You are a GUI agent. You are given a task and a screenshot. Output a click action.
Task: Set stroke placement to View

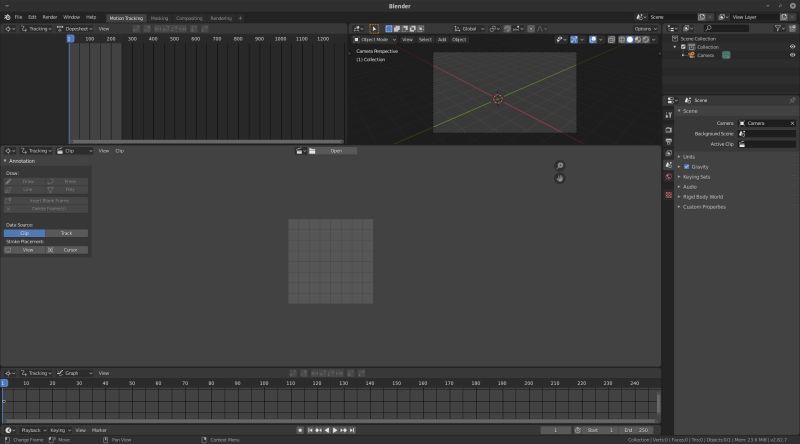tap(24, 250)
